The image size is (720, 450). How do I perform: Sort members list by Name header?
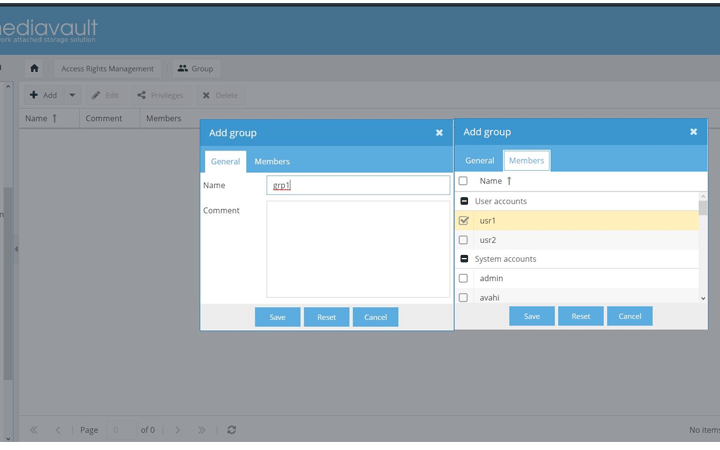pos(495,181)
